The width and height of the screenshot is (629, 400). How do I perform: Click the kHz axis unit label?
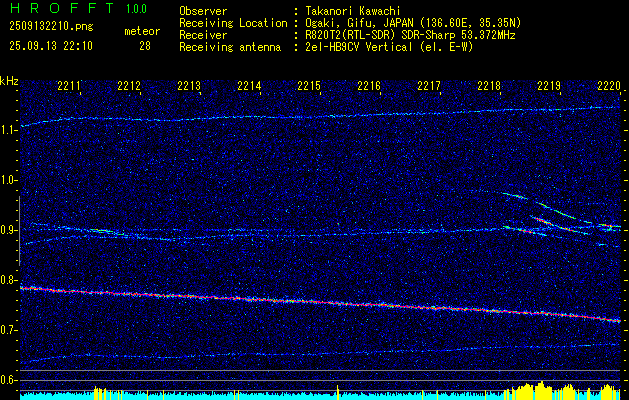point(9,82)
